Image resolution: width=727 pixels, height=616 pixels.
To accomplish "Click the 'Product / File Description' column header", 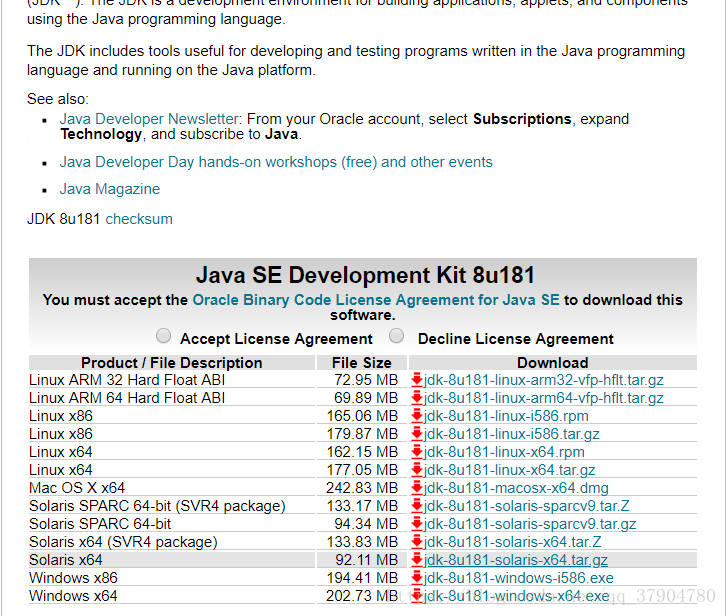I will 172,362.
